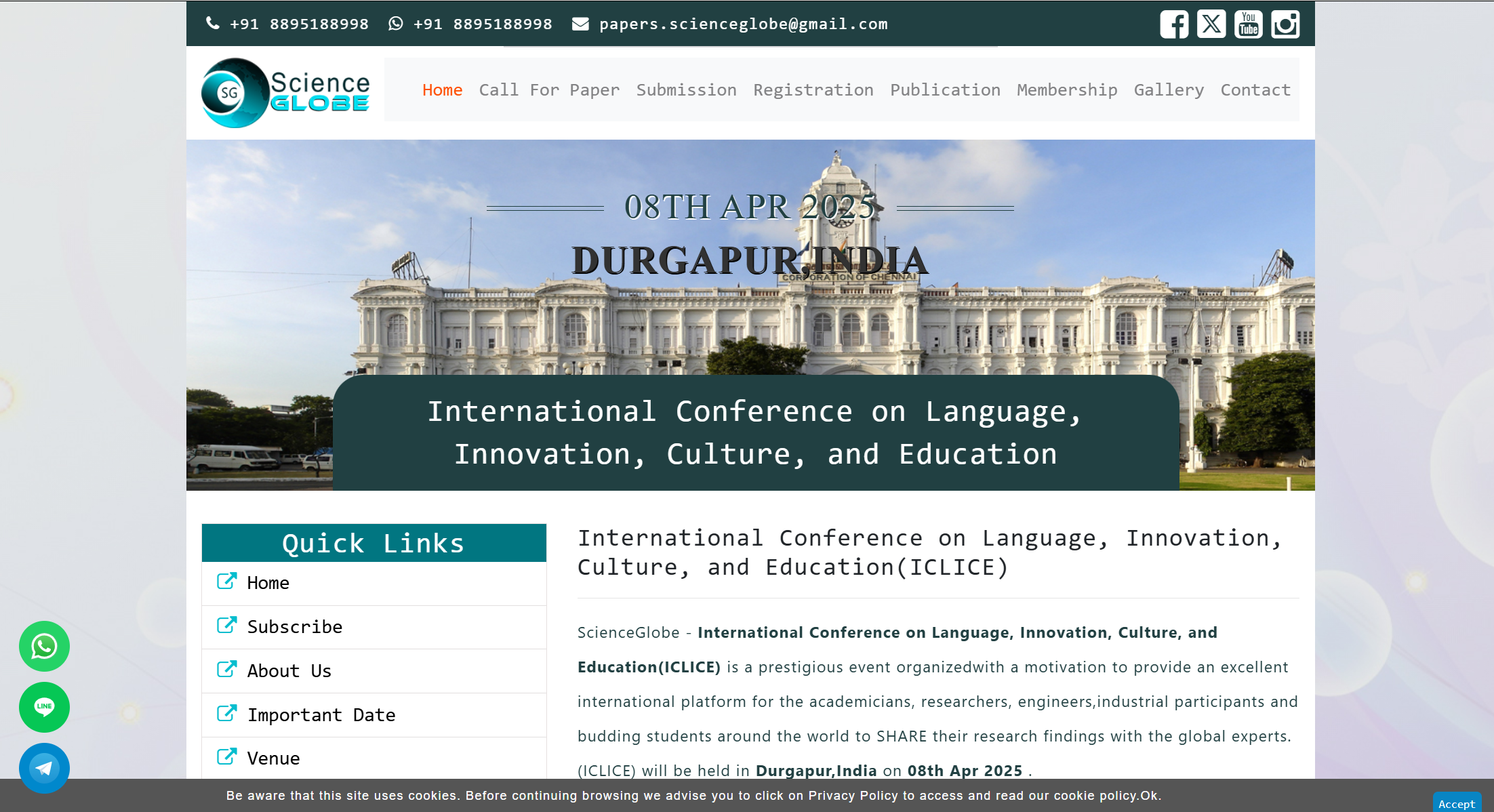Image resolution: width=1494 pixels, height=812 pixels.
Task: Click the Quick Links panel header
Action: point(374,543)
